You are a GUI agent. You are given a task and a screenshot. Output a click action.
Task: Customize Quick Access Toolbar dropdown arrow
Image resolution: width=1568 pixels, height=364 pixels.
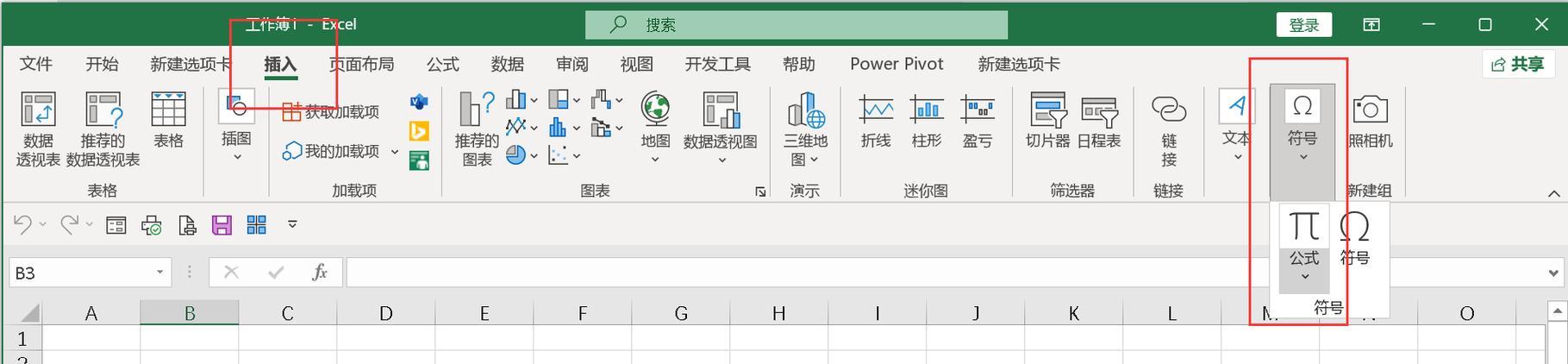click(x=292, y=225)
